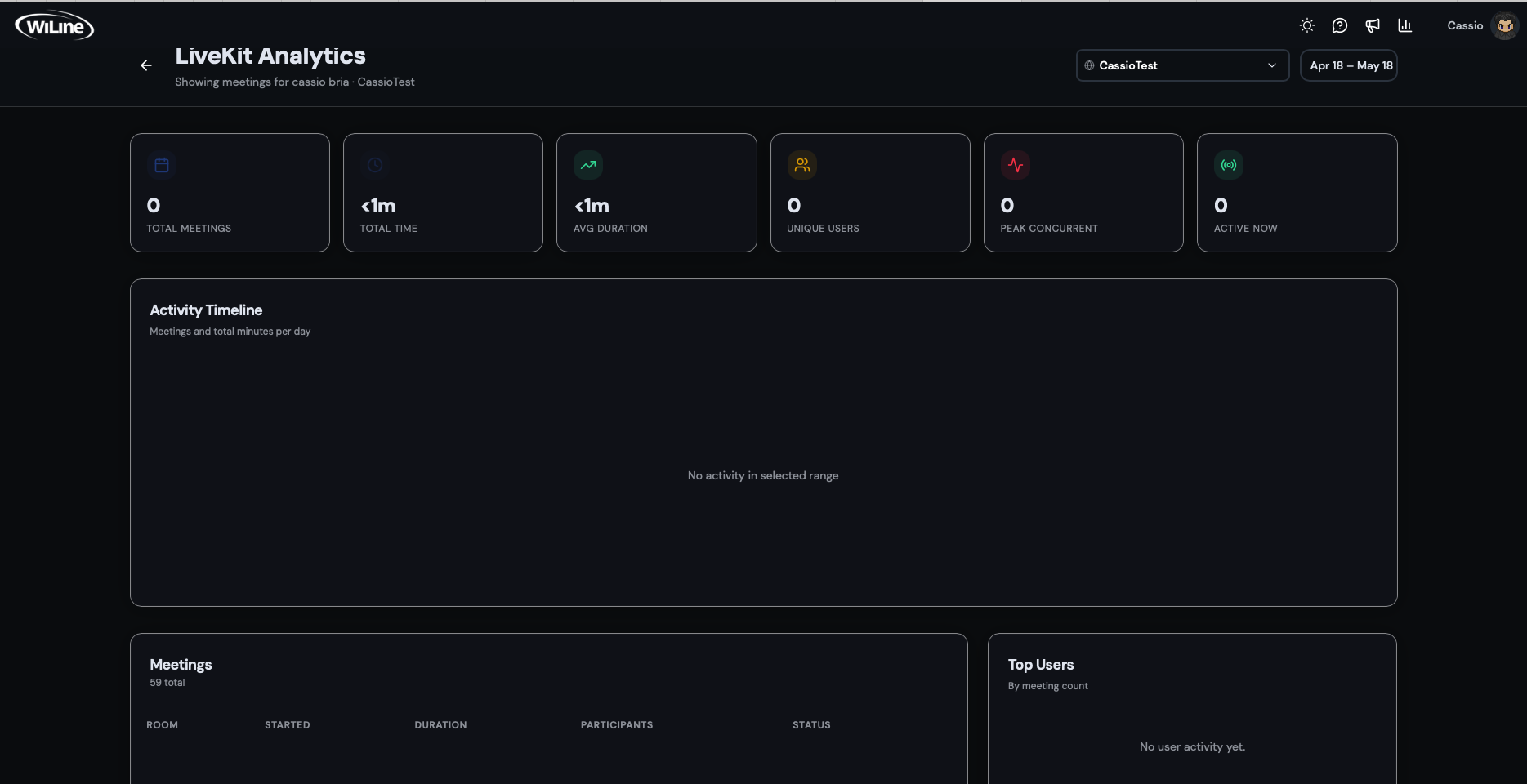Click 'No user activity yet.' message
Viewport: 1527px width, 784px height.
click(x=1192, y=746)
